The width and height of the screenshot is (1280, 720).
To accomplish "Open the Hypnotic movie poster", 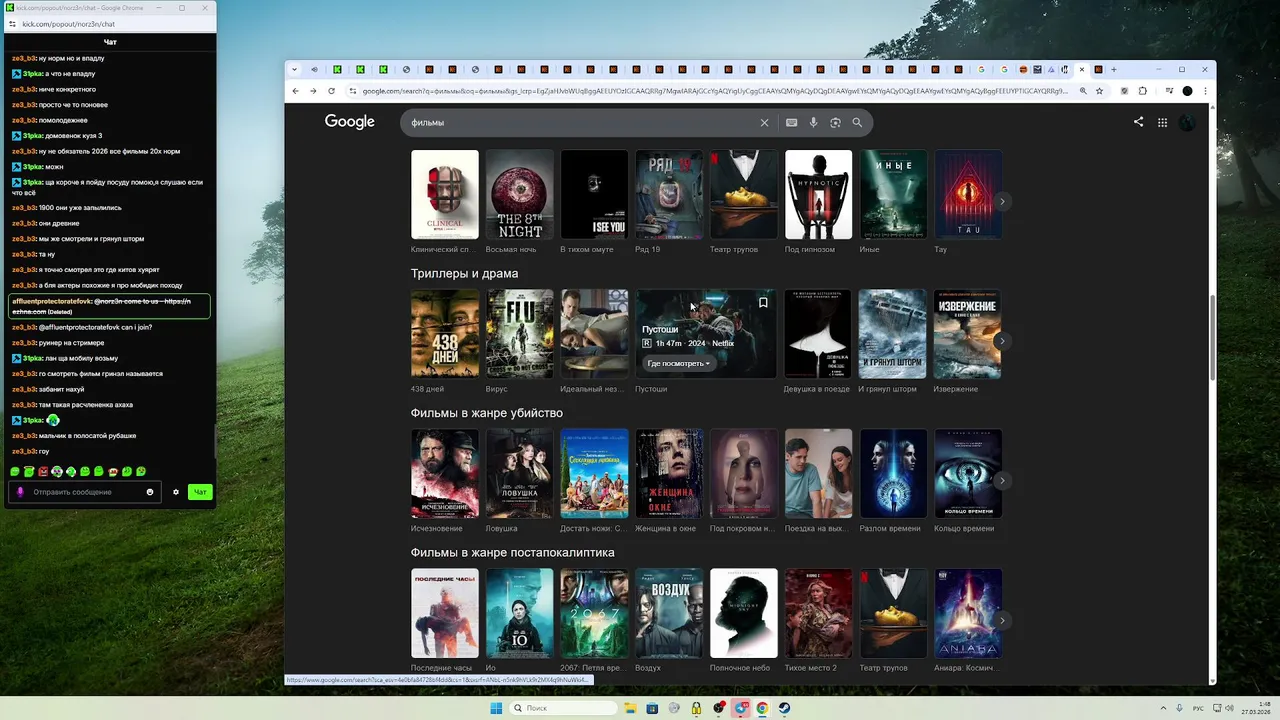I will 818,195.
